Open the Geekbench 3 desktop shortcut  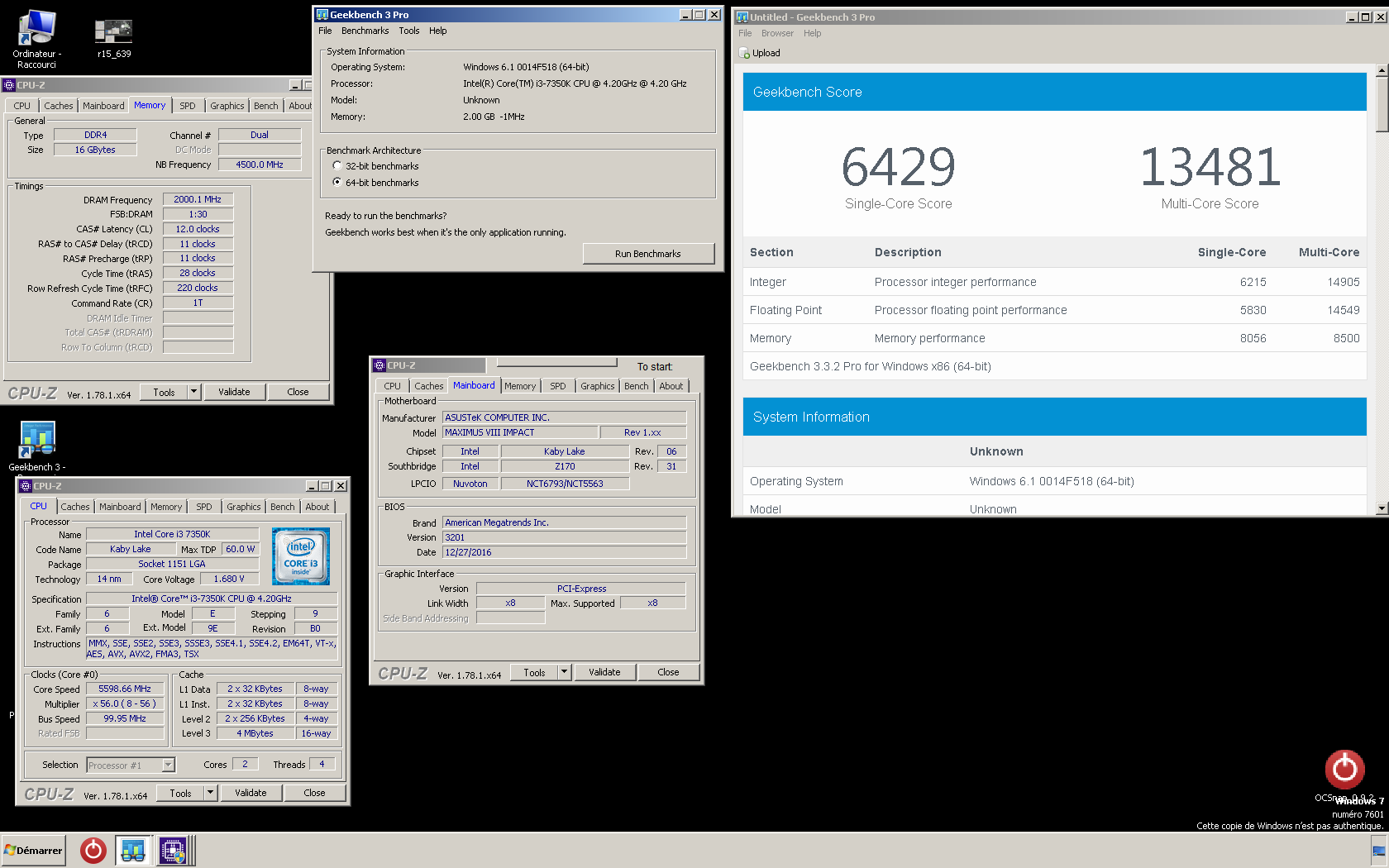click(37, 446)
